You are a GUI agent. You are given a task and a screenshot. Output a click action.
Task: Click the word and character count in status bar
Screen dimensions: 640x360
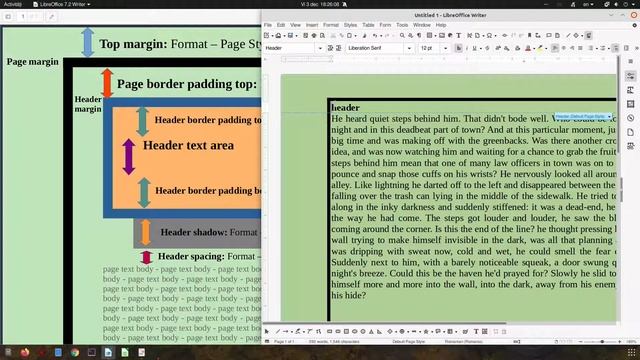[x=334, y=341]
